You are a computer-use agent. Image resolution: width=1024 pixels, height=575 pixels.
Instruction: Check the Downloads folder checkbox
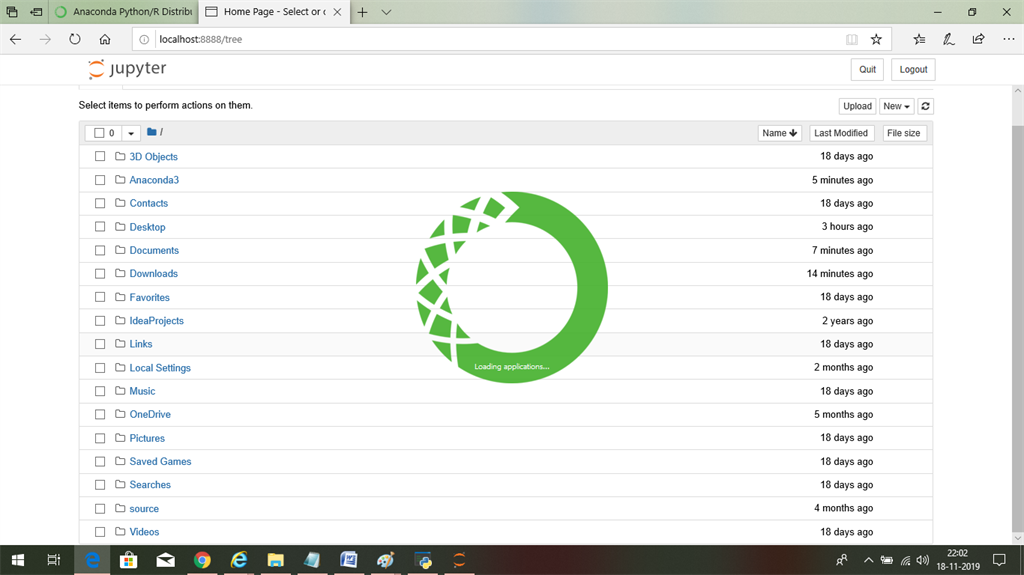click(100, 274)
